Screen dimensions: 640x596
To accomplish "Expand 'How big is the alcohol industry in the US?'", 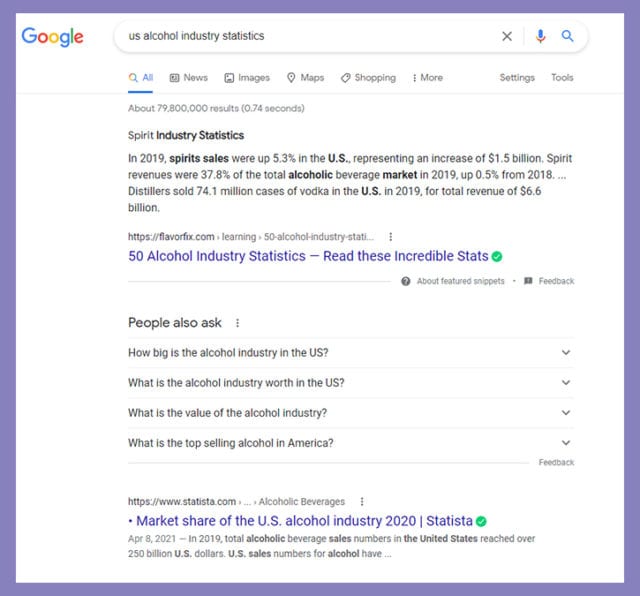I will coord(351,353).
